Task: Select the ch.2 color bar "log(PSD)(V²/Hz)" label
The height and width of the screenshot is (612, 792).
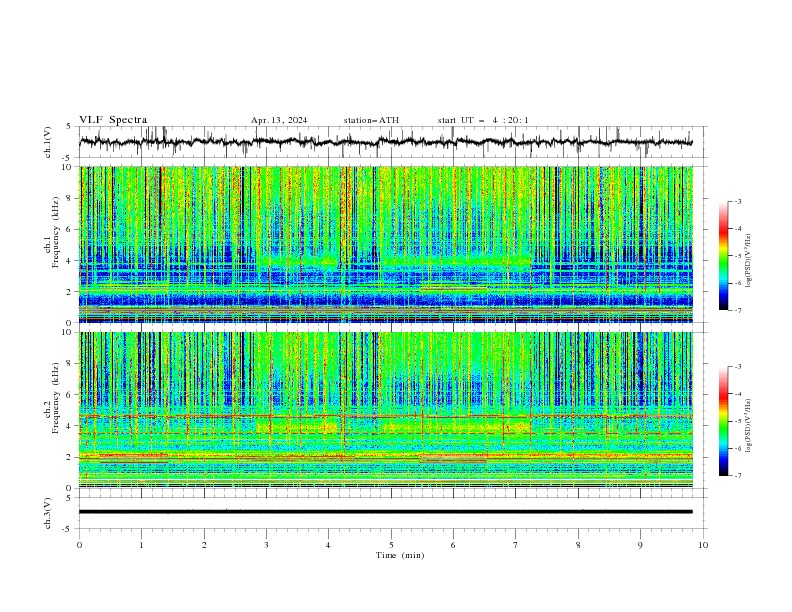Action: (x=748, y=425)
